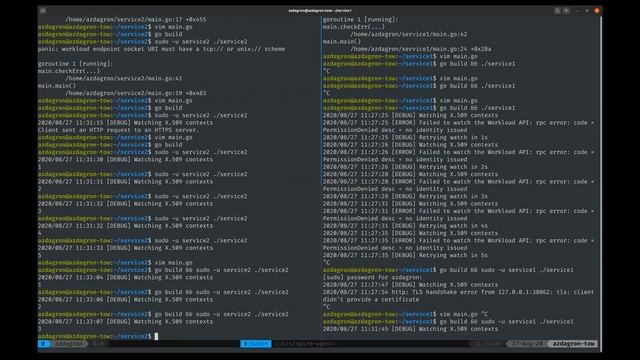Click the 11:31:45 DEBUG Watching X.509 line
Screen dimensions: 640x360
[410, 329]
